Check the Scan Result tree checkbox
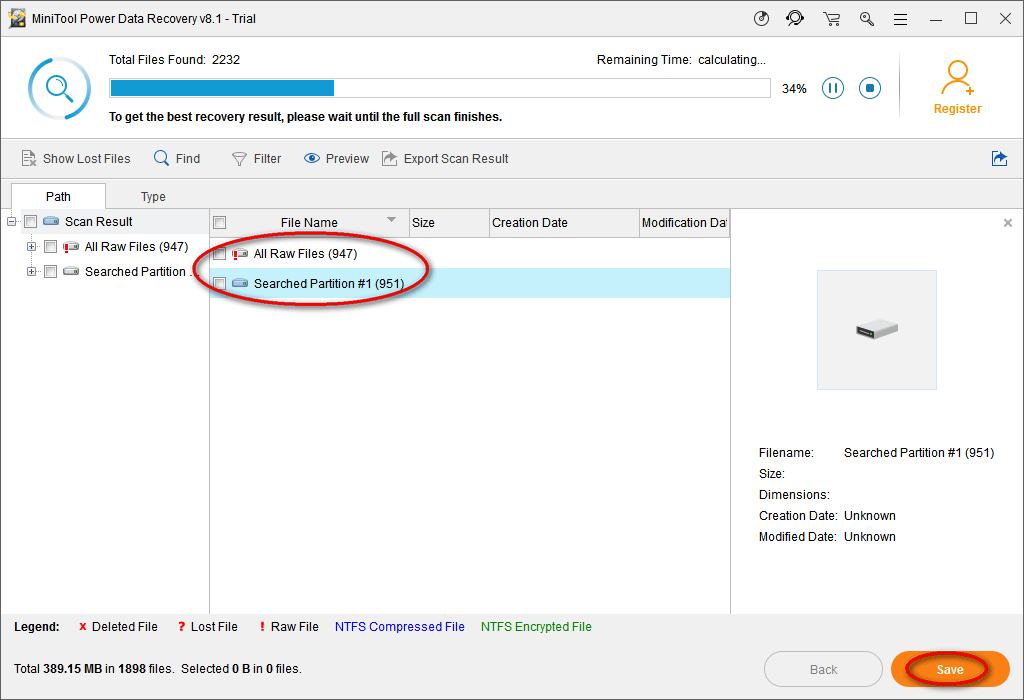Viewport: 1024px width, 700px height. 31,222
